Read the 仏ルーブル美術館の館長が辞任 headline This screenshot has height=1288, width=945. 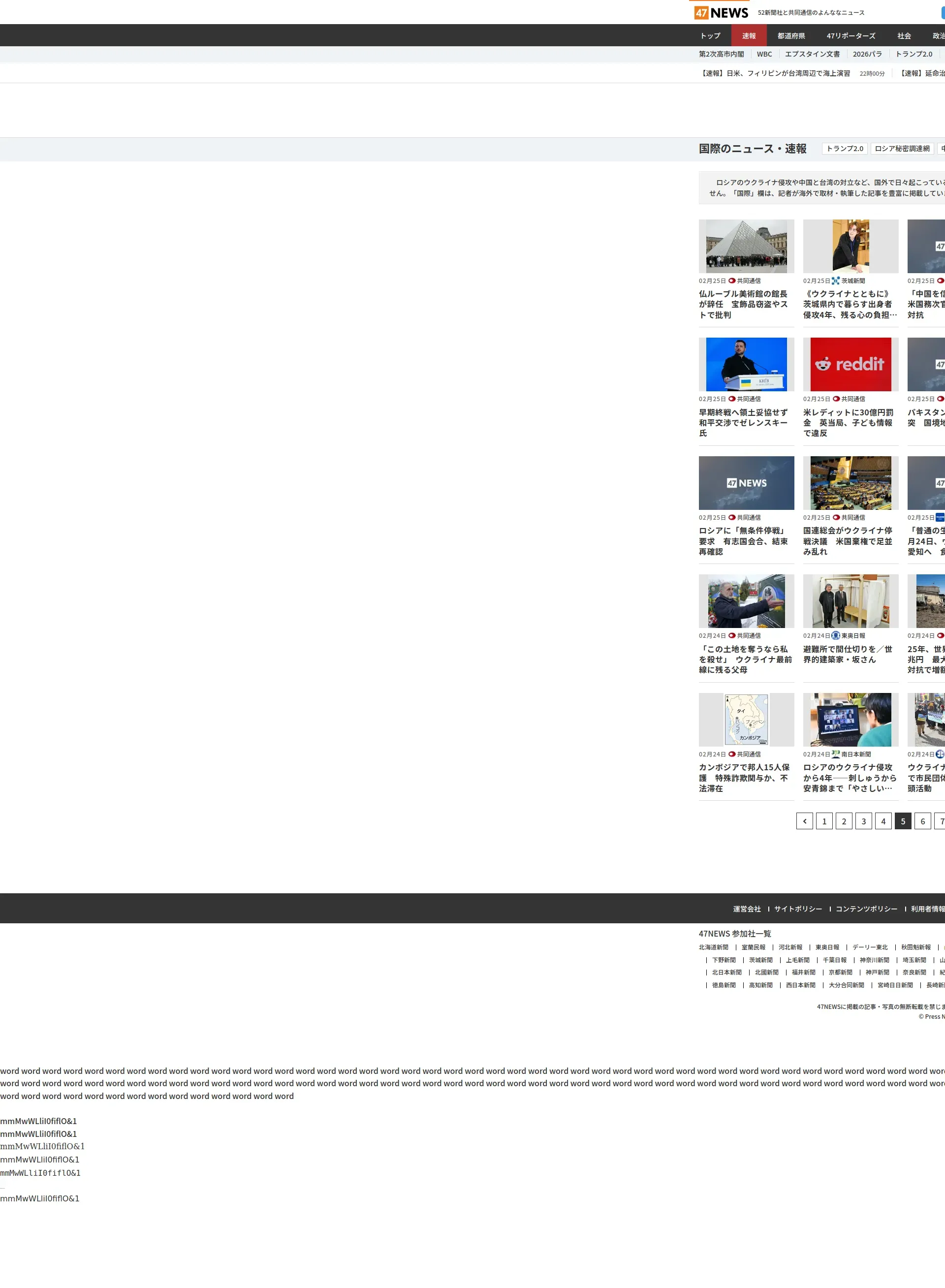pyautogui.click(x=744, y=304)
